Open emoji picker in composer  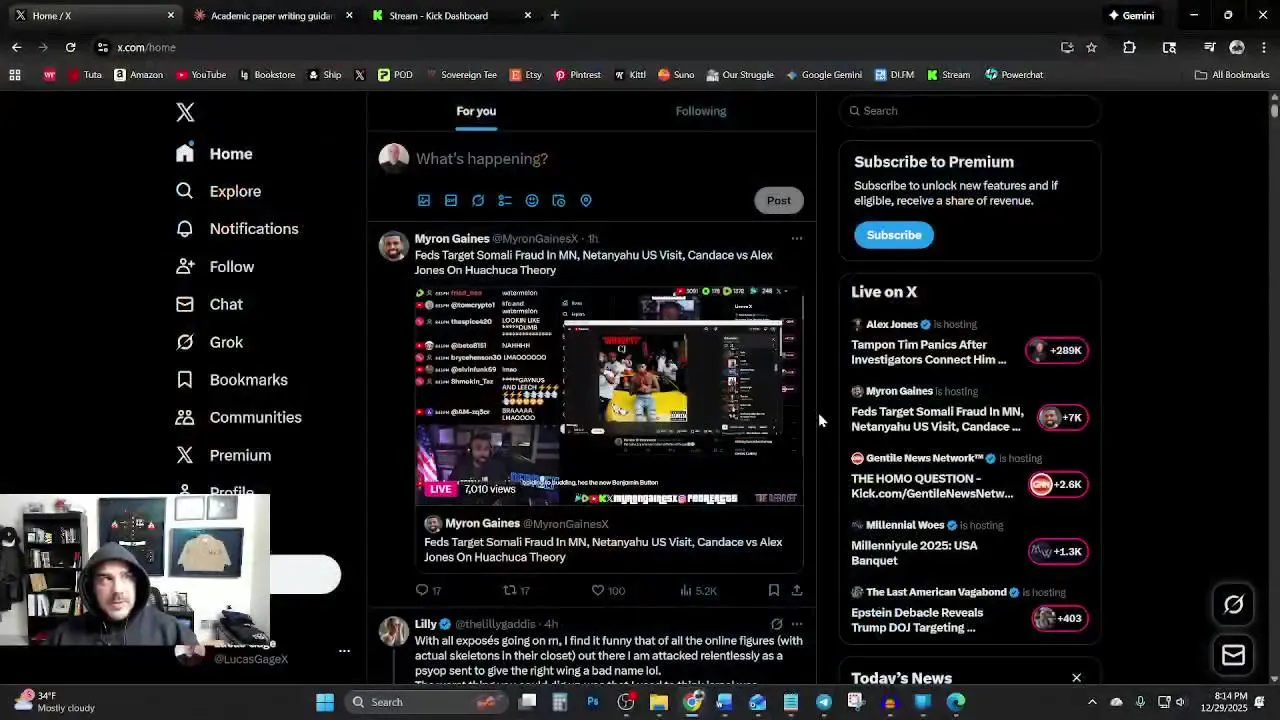tap(532, 200)
